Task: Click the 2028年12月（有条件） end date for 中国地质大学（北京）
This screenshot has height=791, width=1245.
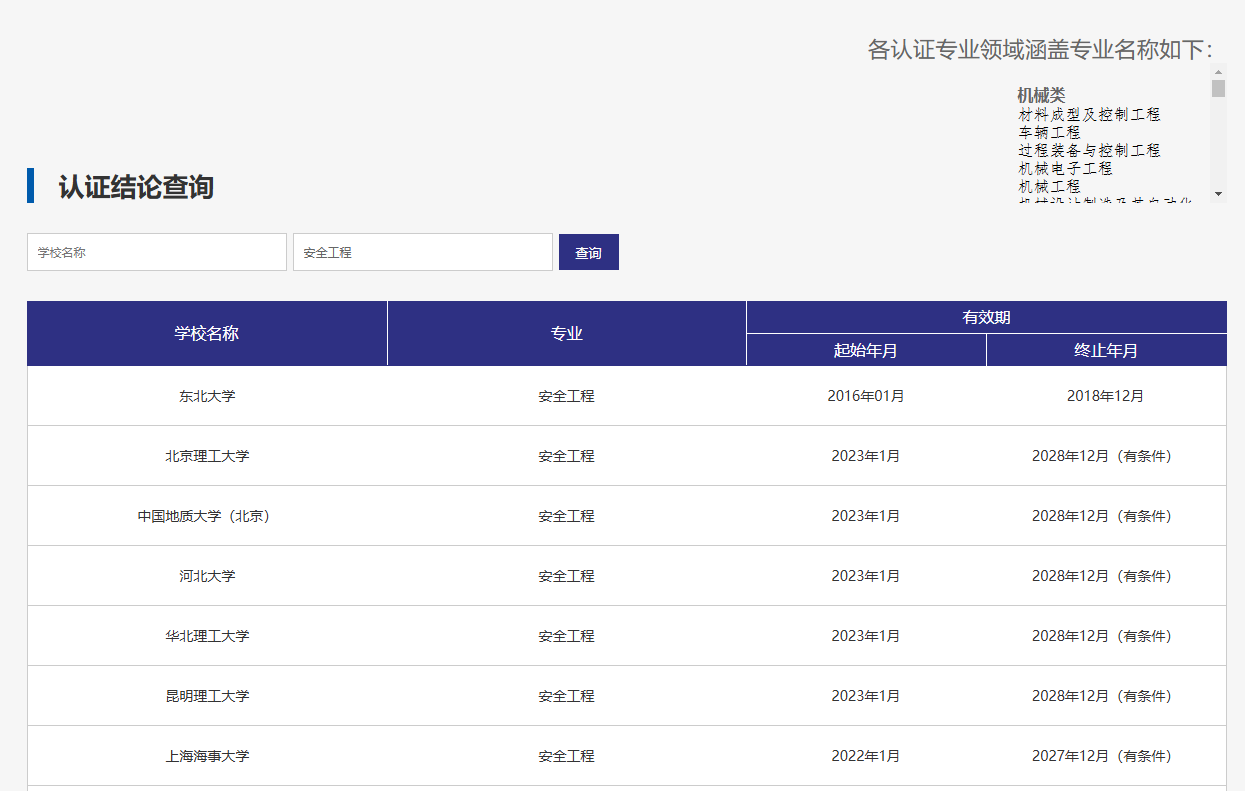Action: [x=1106, y=516]
